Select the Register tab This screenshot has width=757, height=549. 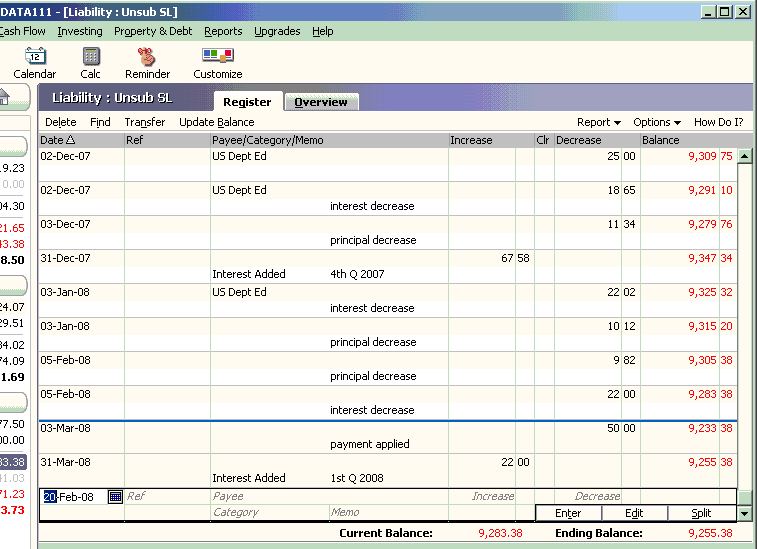tap(247, 102)
